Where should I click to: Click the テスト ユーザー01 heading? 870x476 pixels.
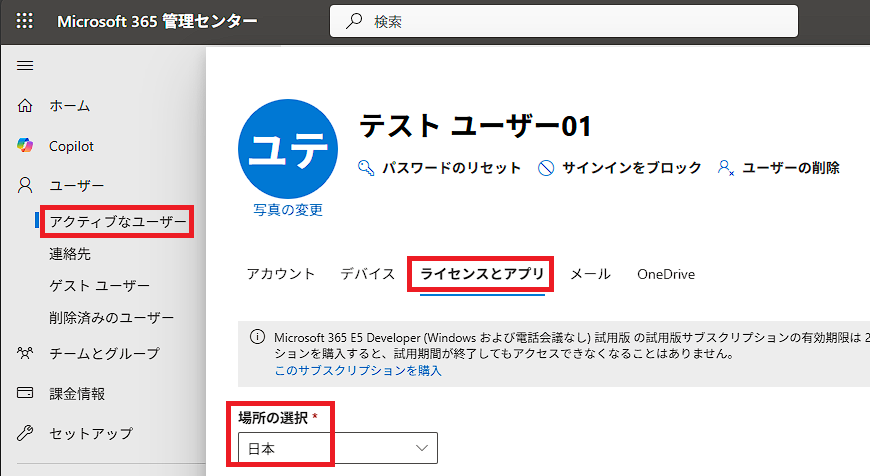[476, 125]
